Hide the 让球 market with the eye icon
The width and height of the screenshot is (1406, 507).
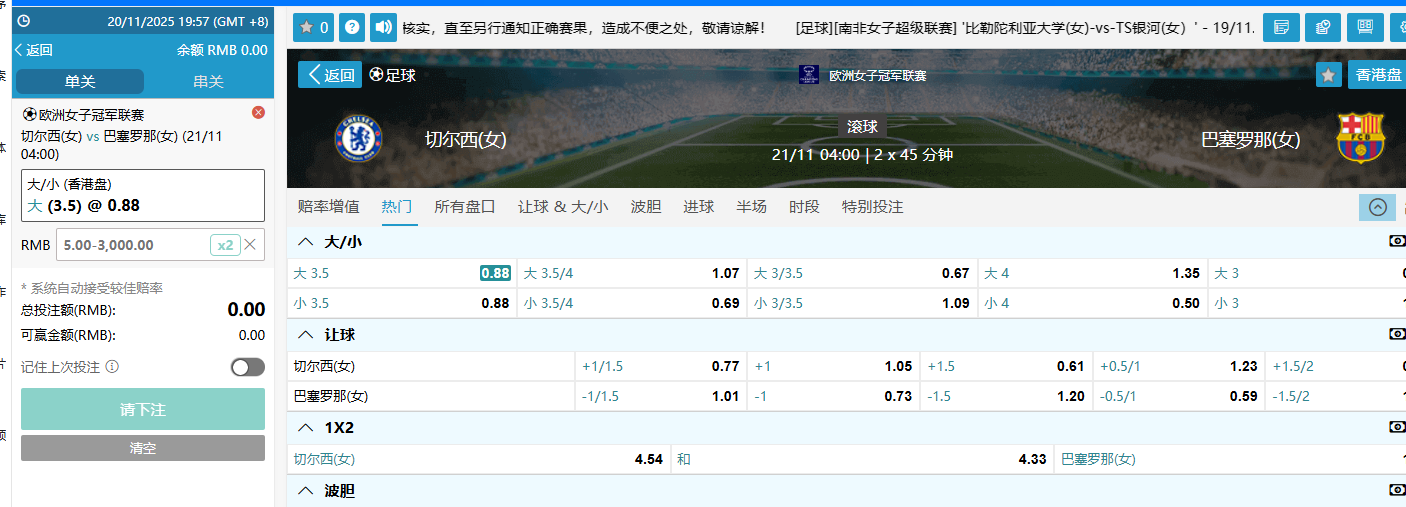click(x=1397, y=334)
